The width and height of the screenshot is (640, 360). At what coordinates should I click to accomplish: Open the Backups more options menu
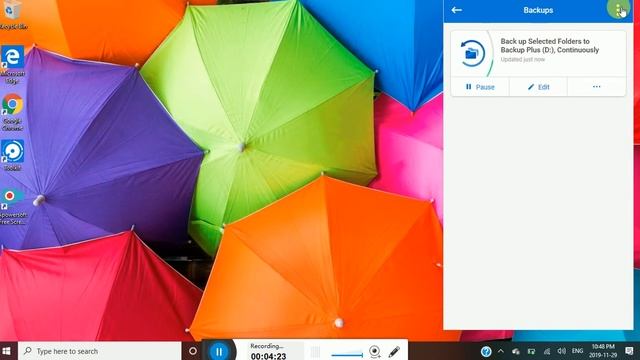click(618, 9)
